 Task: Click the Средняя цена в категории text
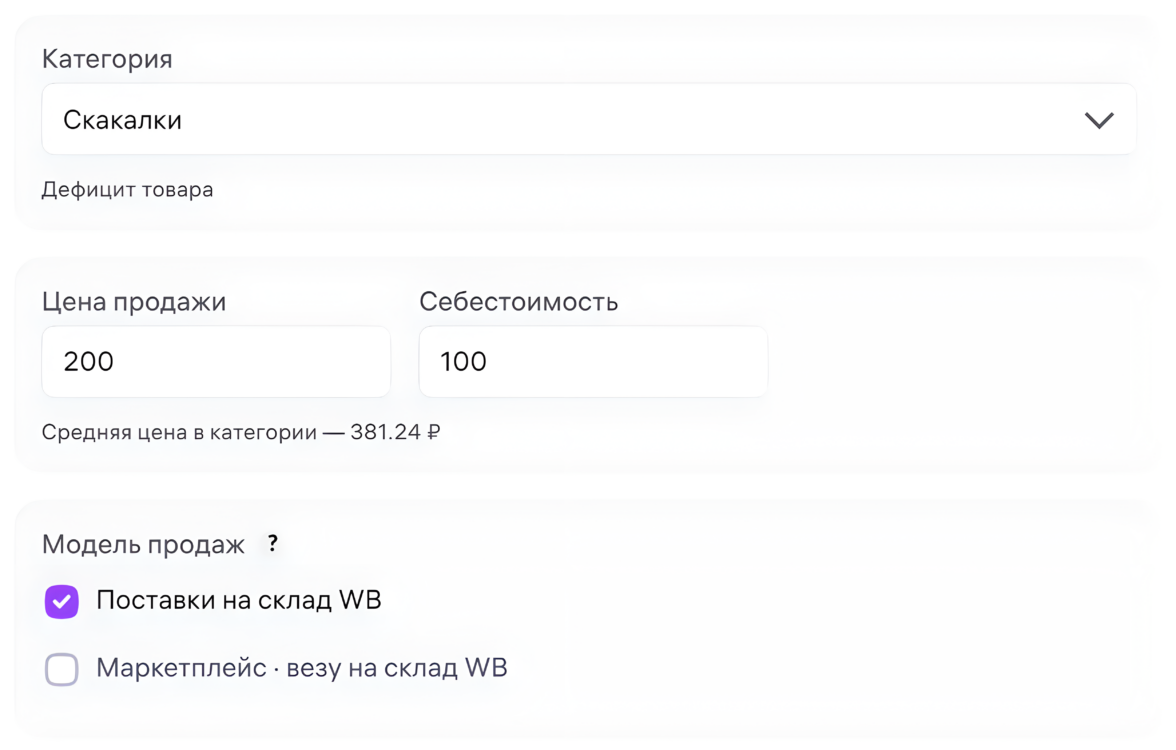pyautogui.click(x=180, y=433)
